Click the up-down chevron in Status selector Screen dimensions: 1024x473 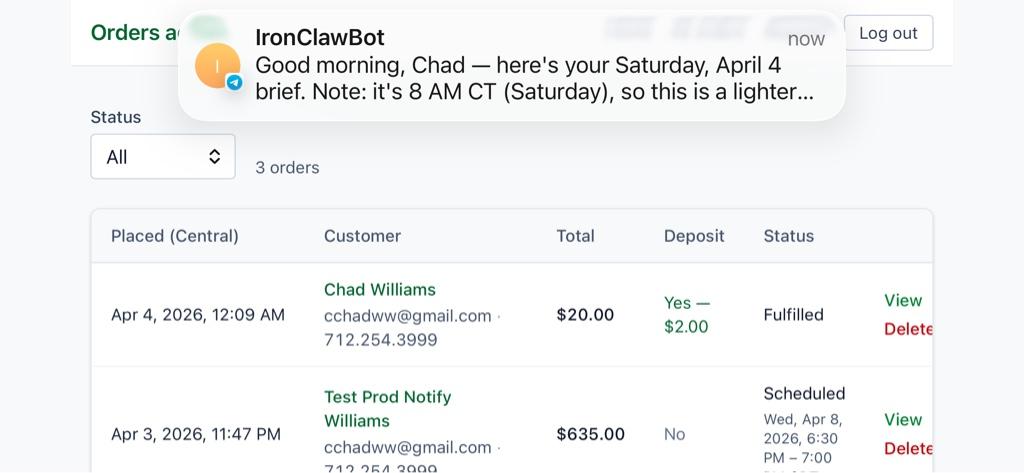[x=214, y=157]
